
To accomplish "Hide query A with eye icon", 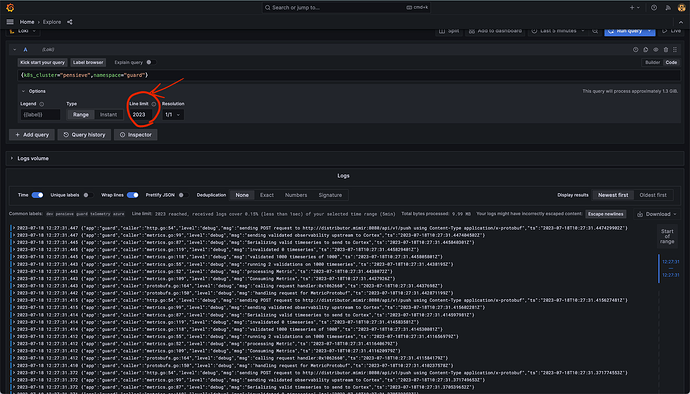I will pos(656,50).
